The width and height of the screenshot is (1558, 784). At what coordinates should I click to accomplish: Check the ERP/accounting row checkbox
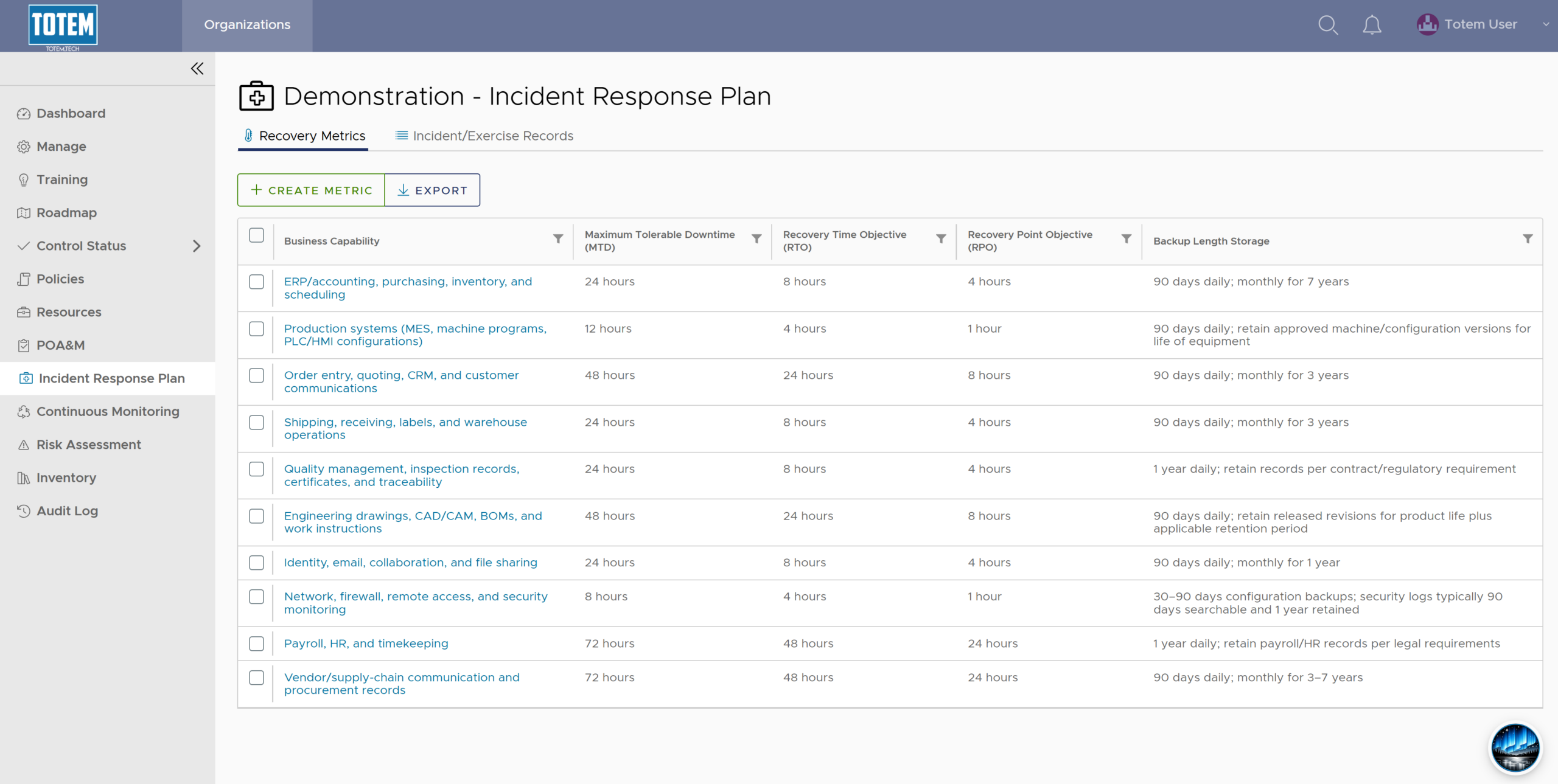[256, 282]
